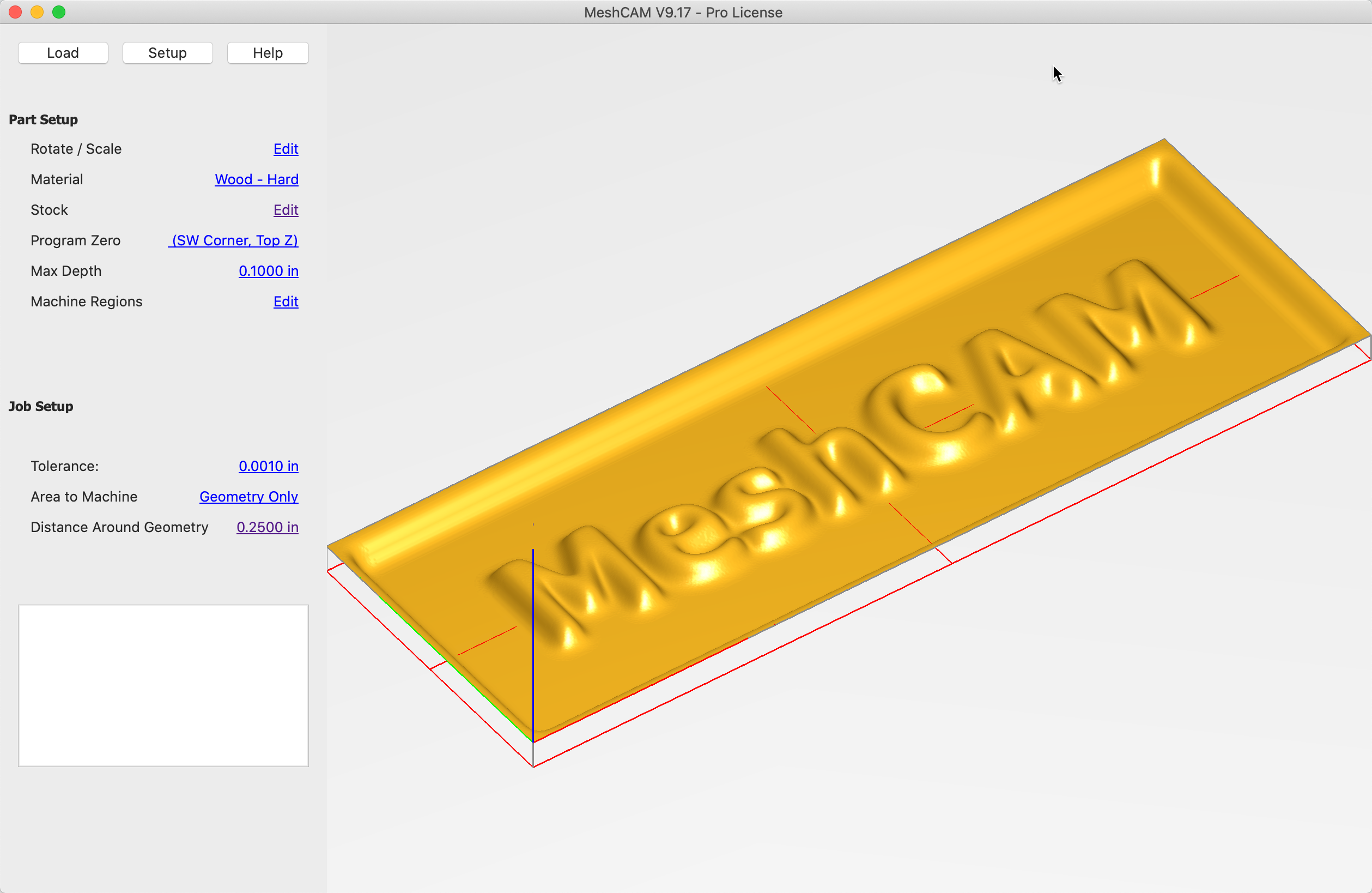The image size is (1372, 893).
Task: Click the Job Setup heading
Action: [x=41, y=406]
